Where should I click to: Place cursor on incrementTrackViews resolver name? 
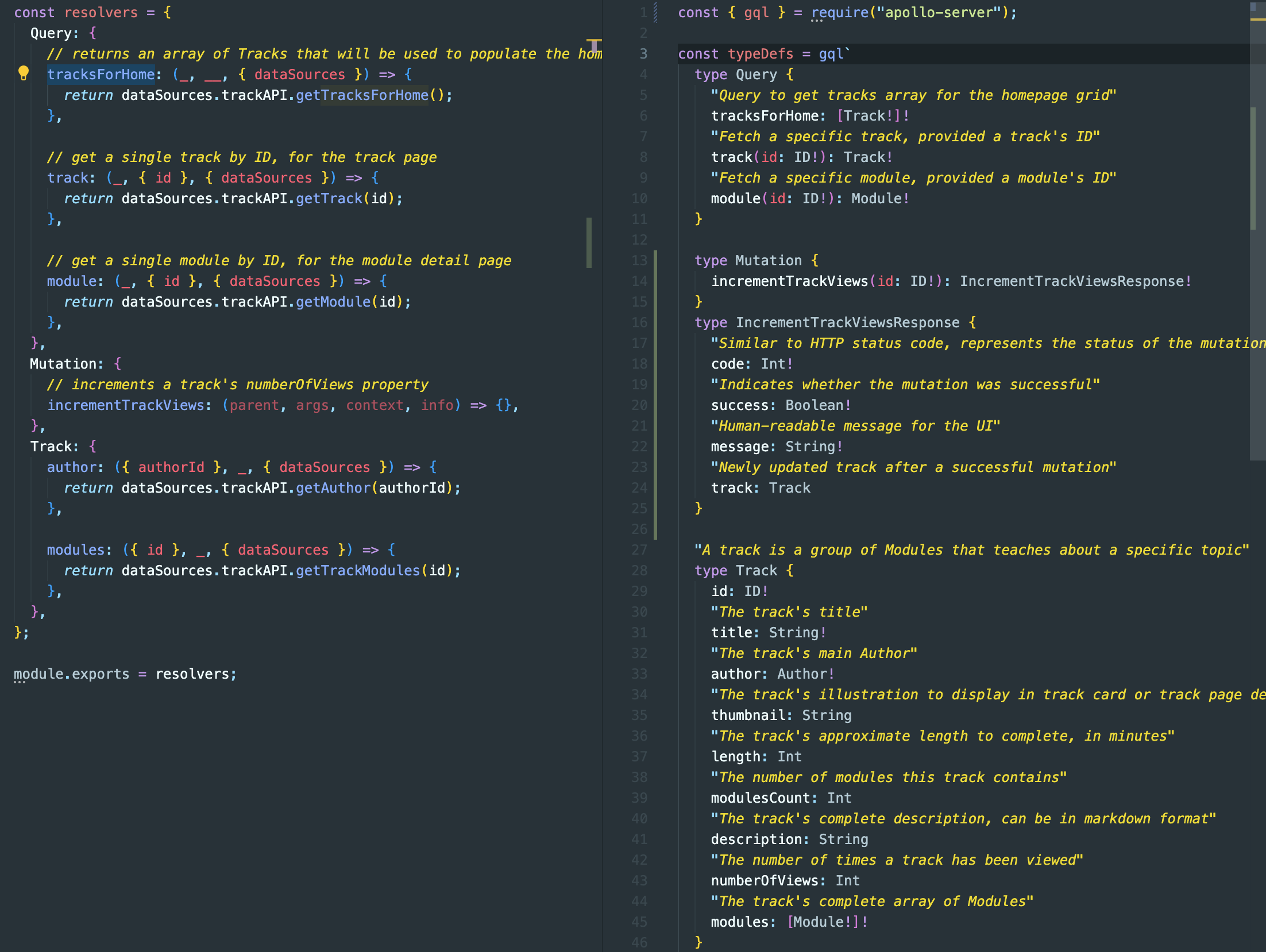tap(126, 405)
